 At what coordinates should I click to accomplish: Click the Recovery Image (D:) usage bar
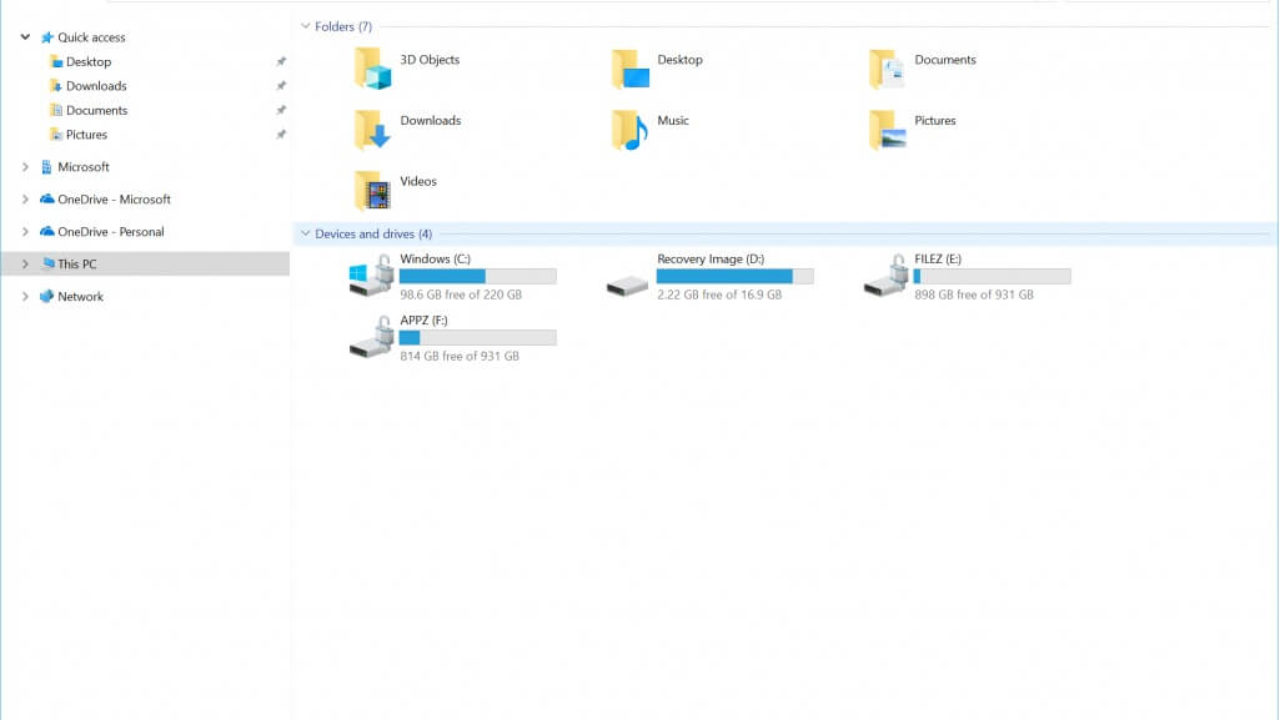735,277
